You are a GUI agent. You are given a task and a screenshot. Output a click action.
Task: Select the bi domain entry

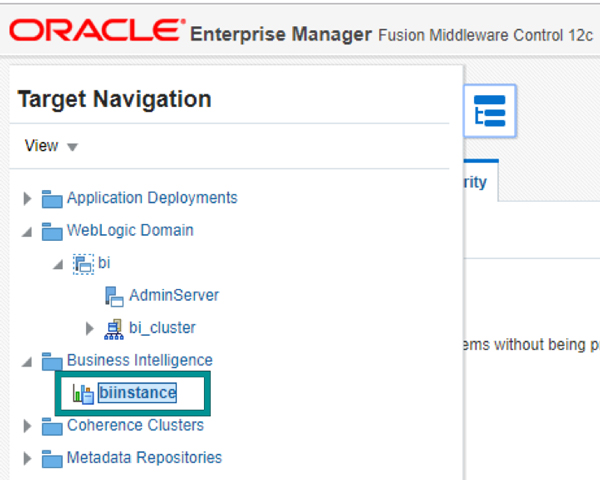(104, 263)
